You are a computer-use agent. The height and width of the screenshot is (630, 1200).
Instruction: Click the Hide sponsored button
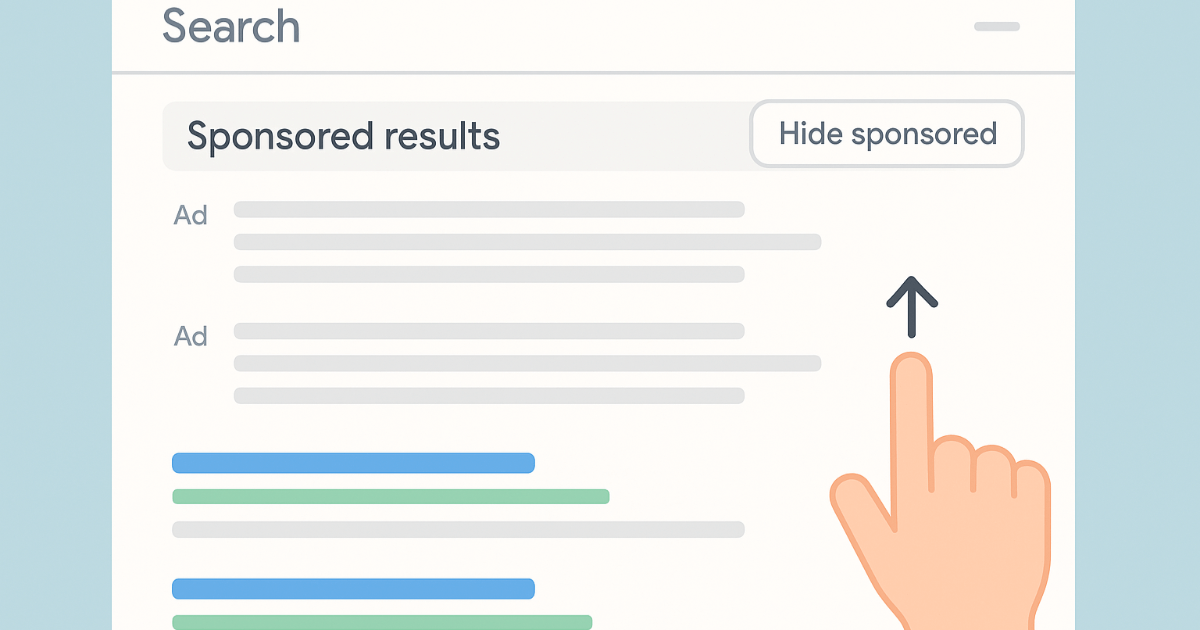tap(886, 134)
